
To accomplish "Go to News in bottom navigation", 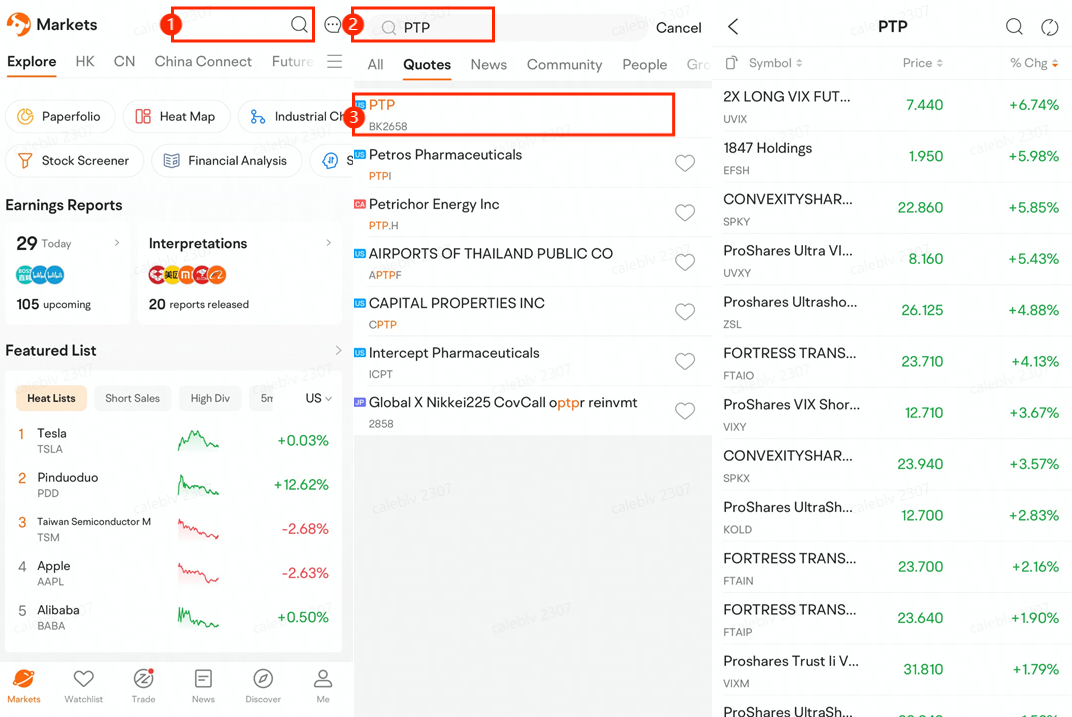I will click(x=203, y=686).
